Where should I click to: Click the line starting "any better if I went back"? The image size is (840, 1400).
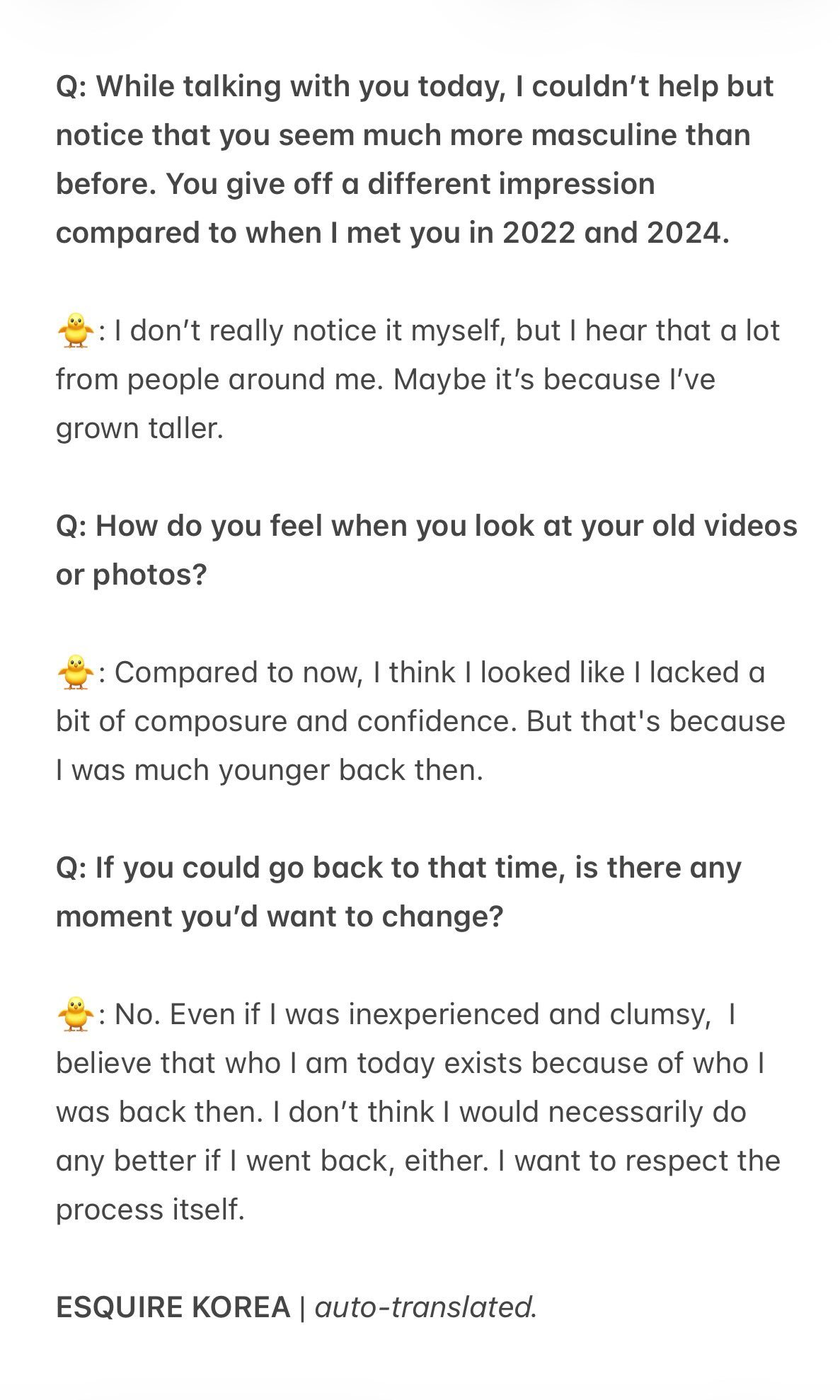418,1161
